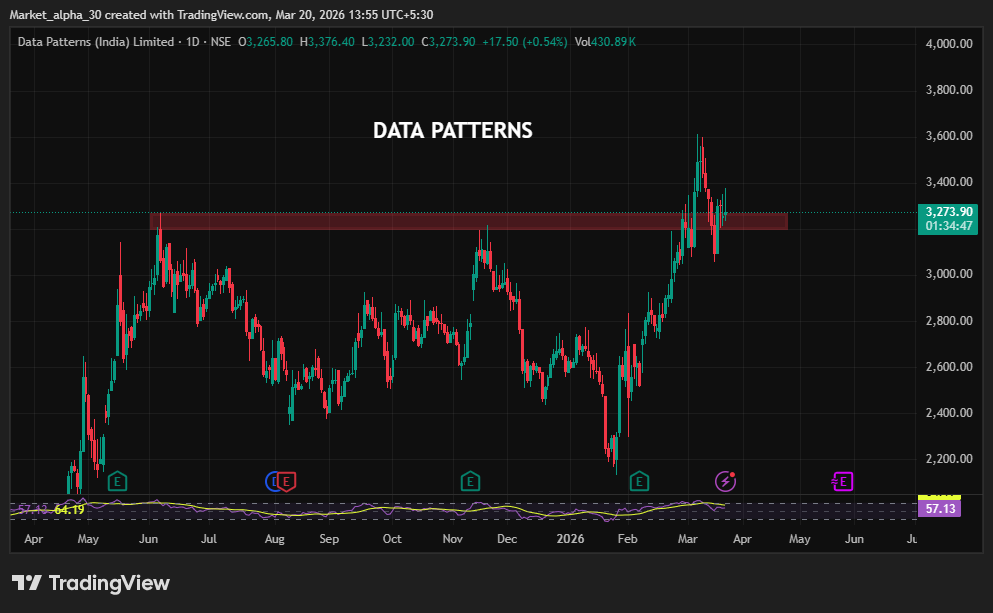The width and height of the screenshot is (993, 613).
Task: Click the blue D dividend icon above Aug
Action: tap(273, 482)
